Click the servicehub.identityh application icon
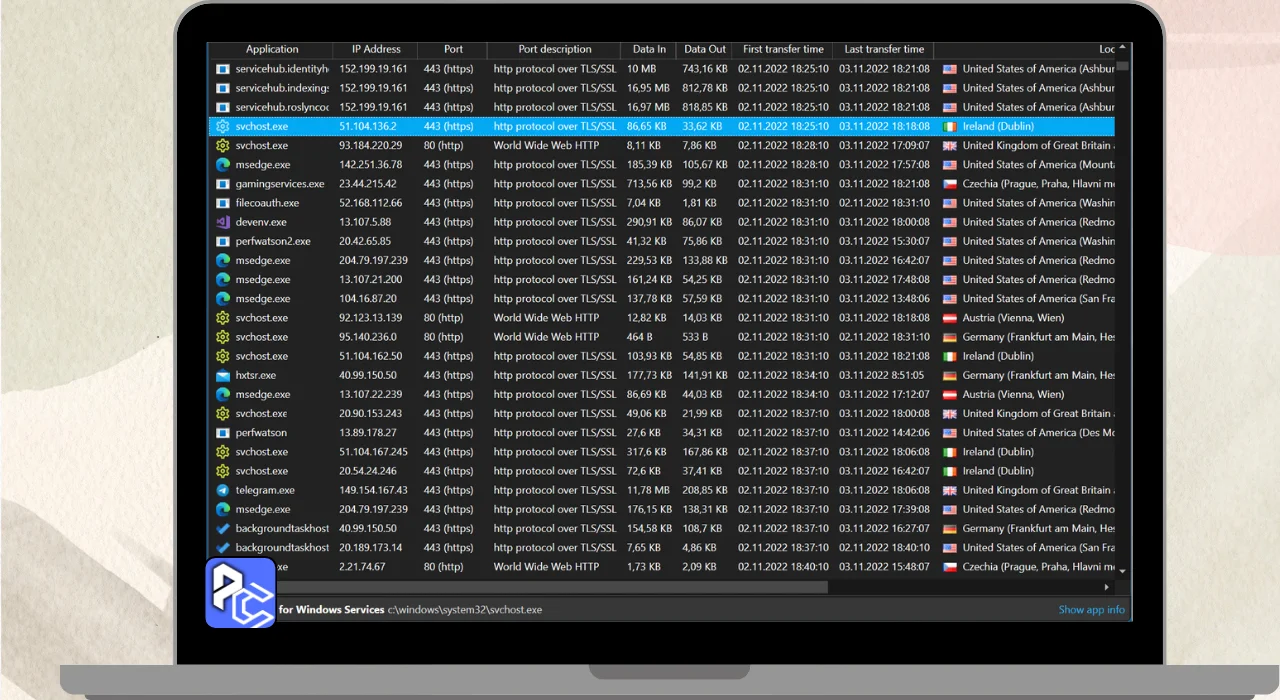The image size is (1280, 700). 223,69
